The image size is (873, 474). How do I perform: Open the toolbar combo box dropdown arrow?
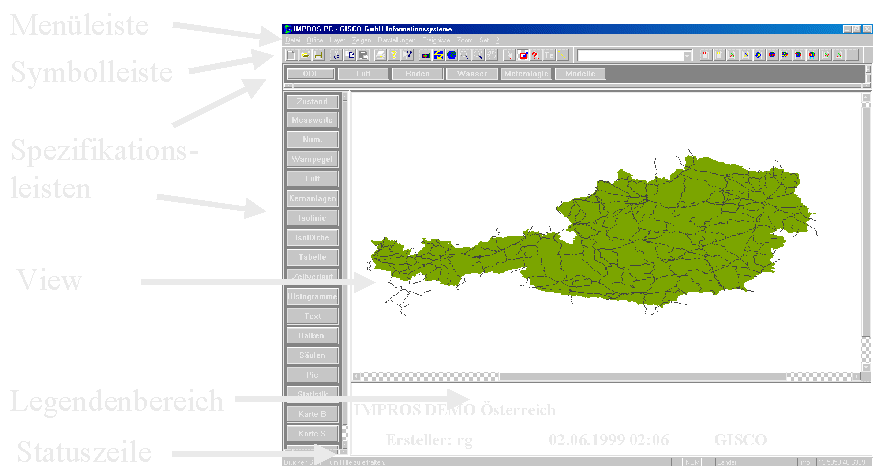687,55
